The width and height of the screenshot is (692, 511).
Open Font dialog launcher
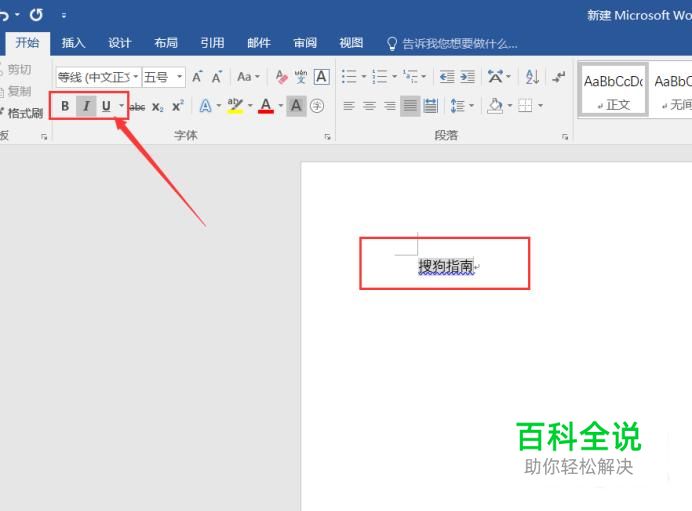point(327,137)
